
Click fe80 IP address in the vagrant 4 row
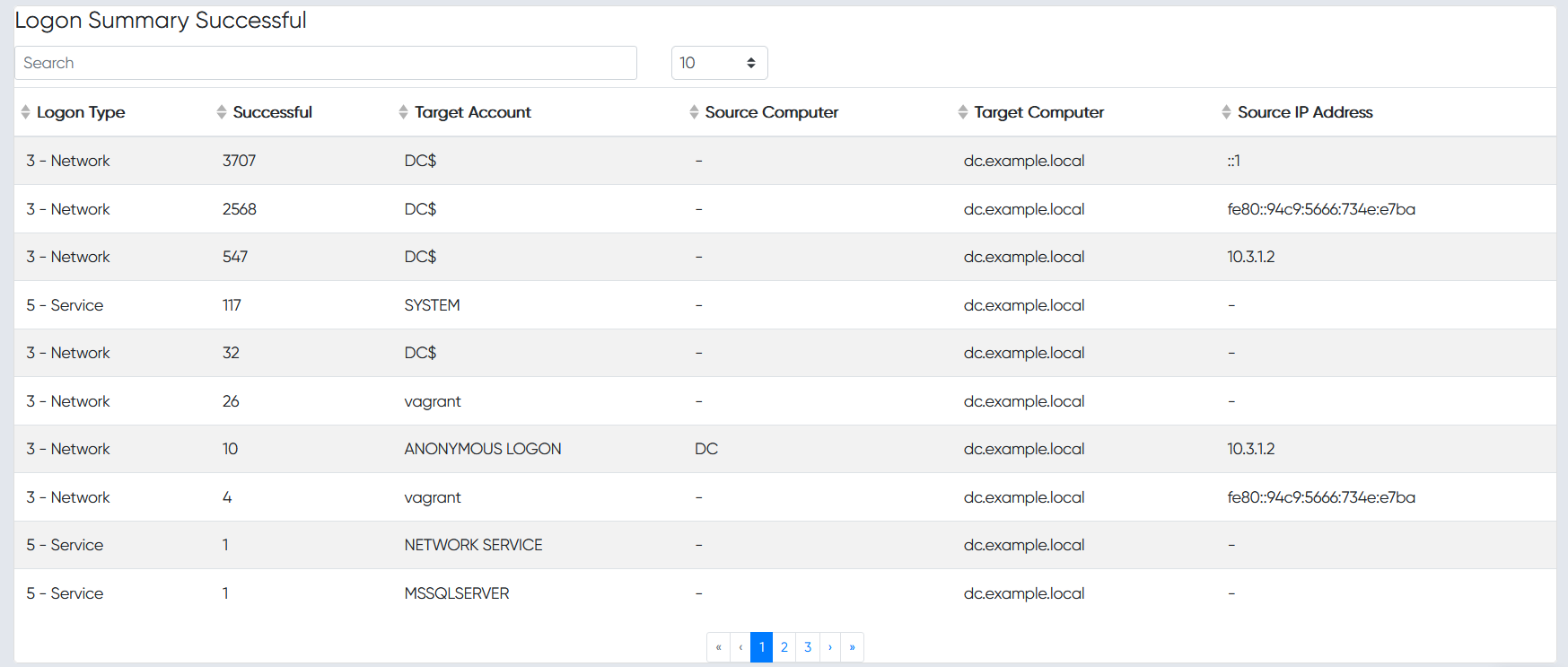pos(1321,497)
